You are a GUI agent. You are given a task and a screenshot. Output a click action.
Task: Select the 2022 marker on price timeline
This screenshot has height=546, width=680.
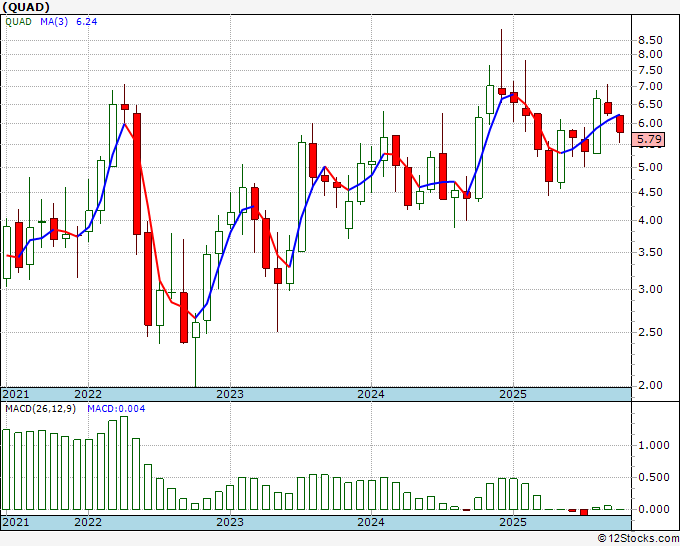[x=88, y=394]
